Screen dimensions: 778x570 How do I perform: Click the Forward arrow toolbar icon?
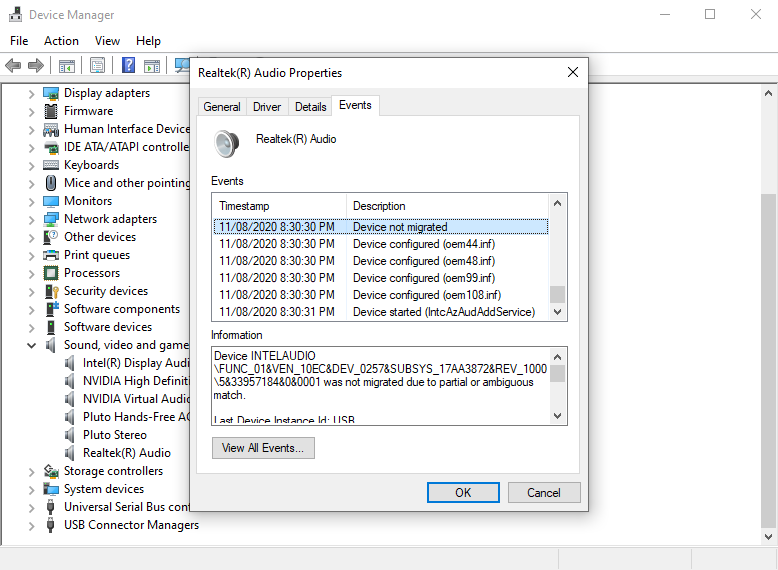(36, 65)
